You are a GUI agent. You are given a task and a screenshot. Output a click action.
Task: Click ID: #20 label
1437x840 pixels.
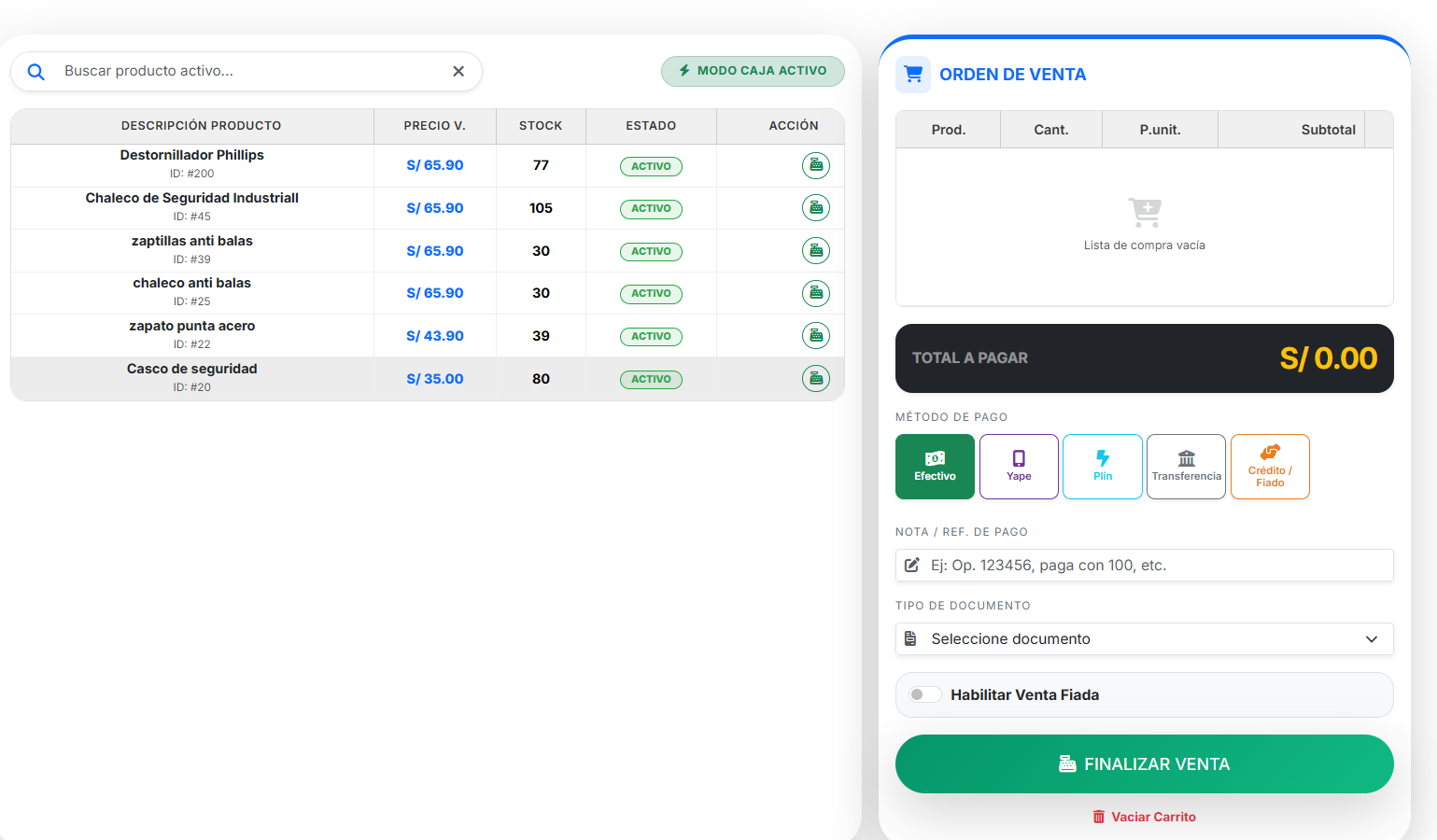pyautogui.click(x=192, y=387)
